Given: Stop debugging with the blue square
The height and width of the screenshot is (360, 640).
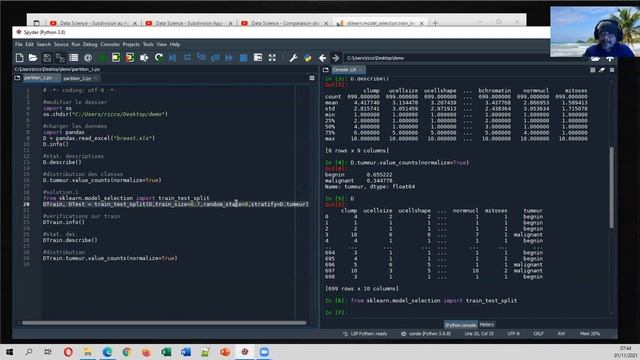Looking at the screenshot, I should (243, 58).
